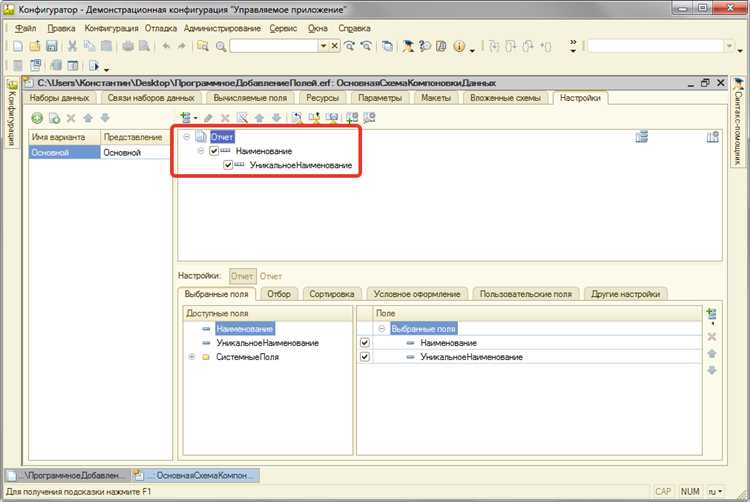Copy the report variant icon

click(x=55, y=118)
